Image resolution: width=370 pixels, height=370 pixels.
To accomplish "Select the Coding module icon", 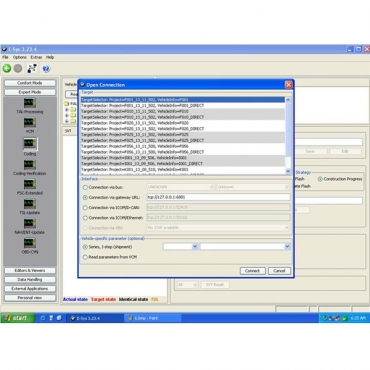I will (x=30, y=144).
